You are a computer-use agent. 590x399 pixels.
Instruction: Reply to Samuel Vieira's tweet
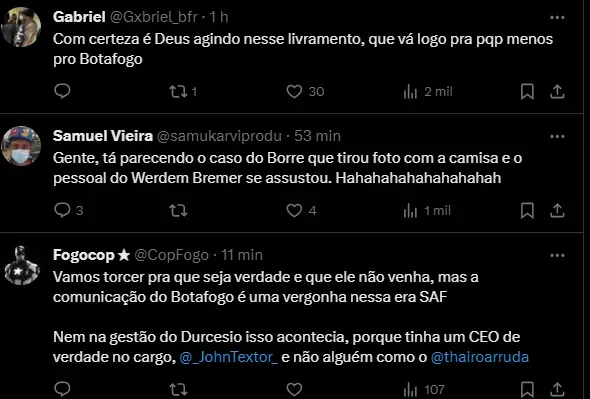tap(68, 210)
